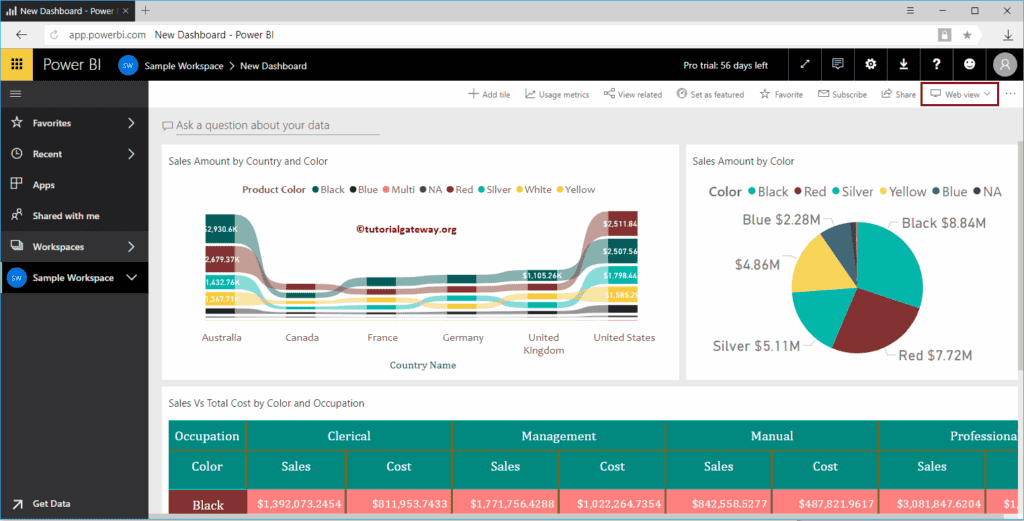The height and width of the screenshot is (521, 1024).
Task: Click the download arrow icon in header
Action: [904, 65]
